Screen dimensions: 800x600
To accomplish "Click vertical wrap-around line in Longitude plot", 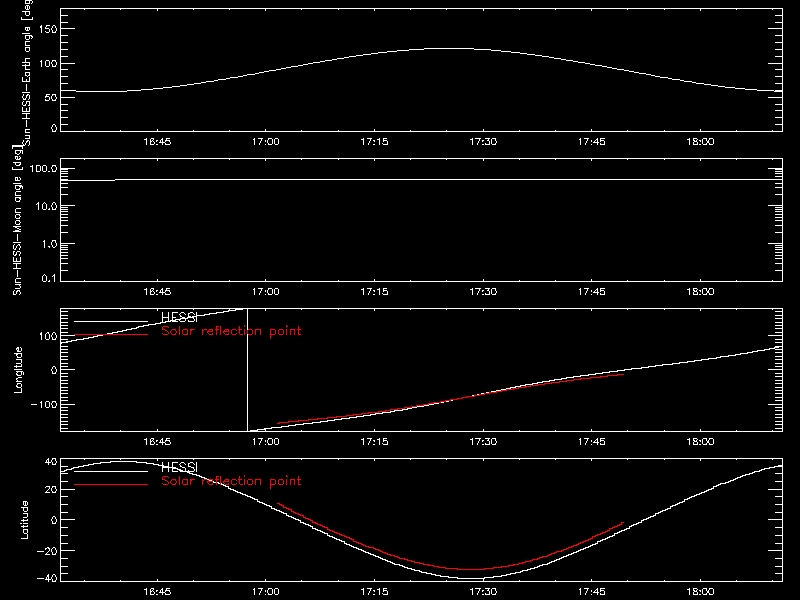I will click(x=247, y=370).
